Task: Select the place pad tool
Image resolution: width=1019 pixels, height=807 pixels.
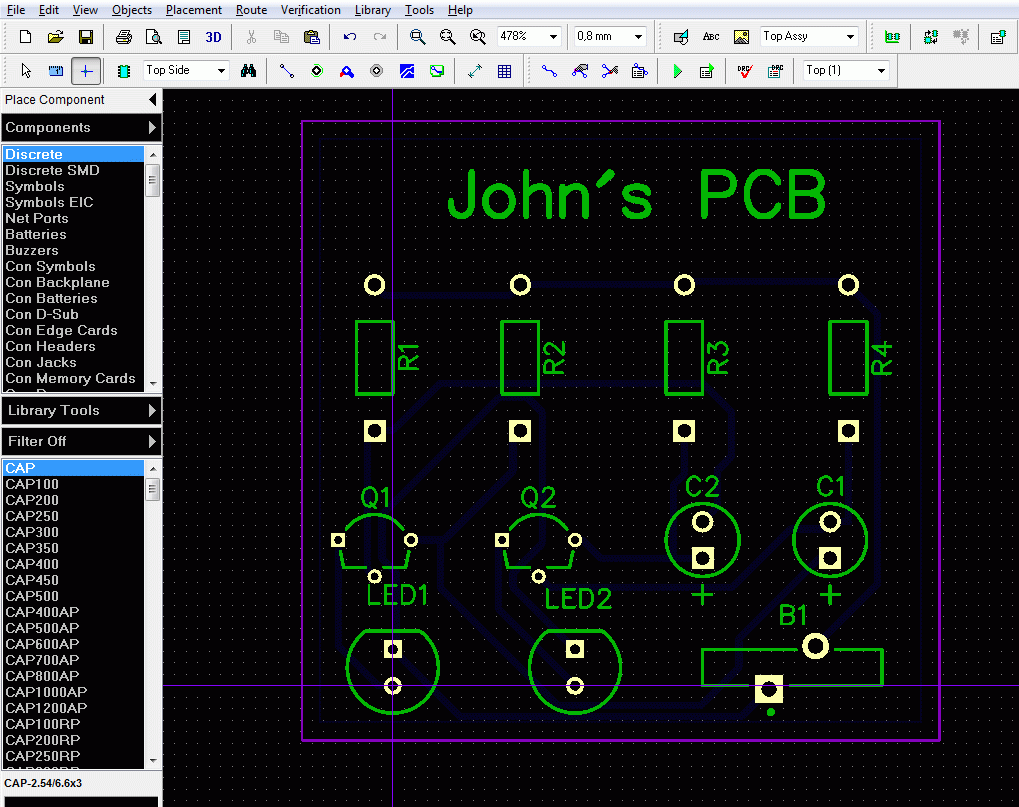Action: [316, 70]
